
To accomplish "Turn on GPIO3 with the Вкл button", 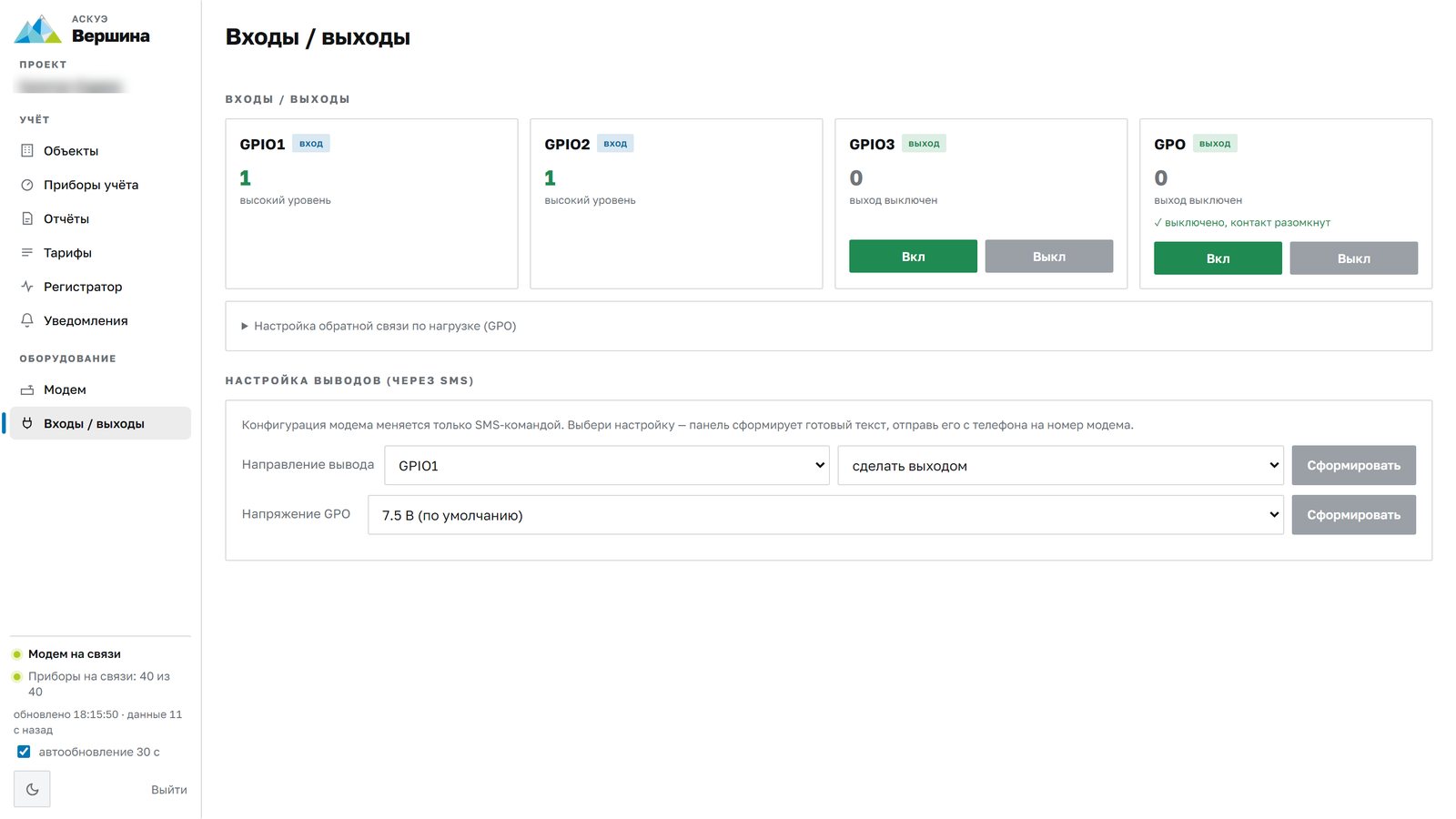I will (913, 257).
